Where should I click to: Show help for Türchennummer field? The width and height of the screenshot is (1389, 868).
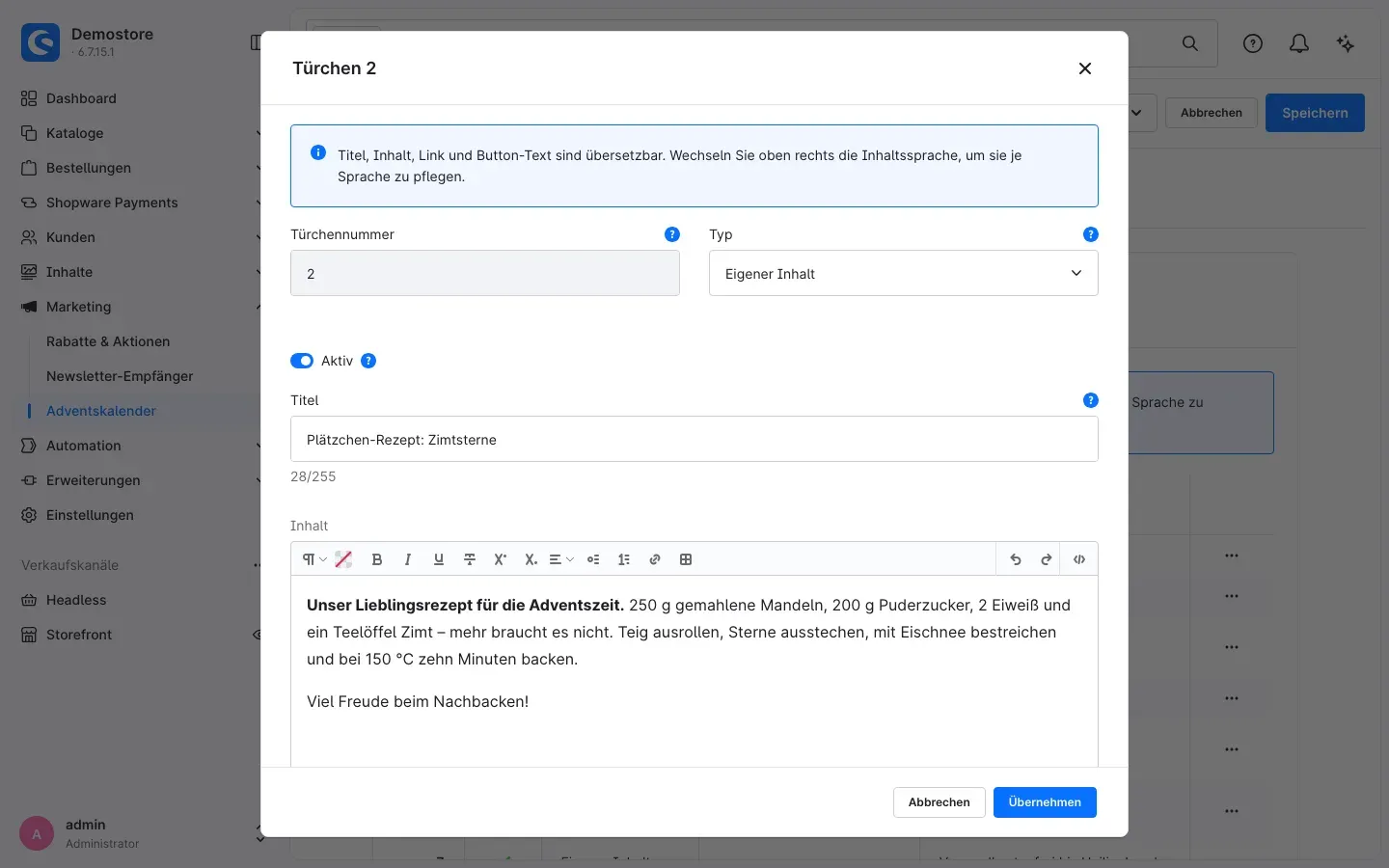click(672, 234)
